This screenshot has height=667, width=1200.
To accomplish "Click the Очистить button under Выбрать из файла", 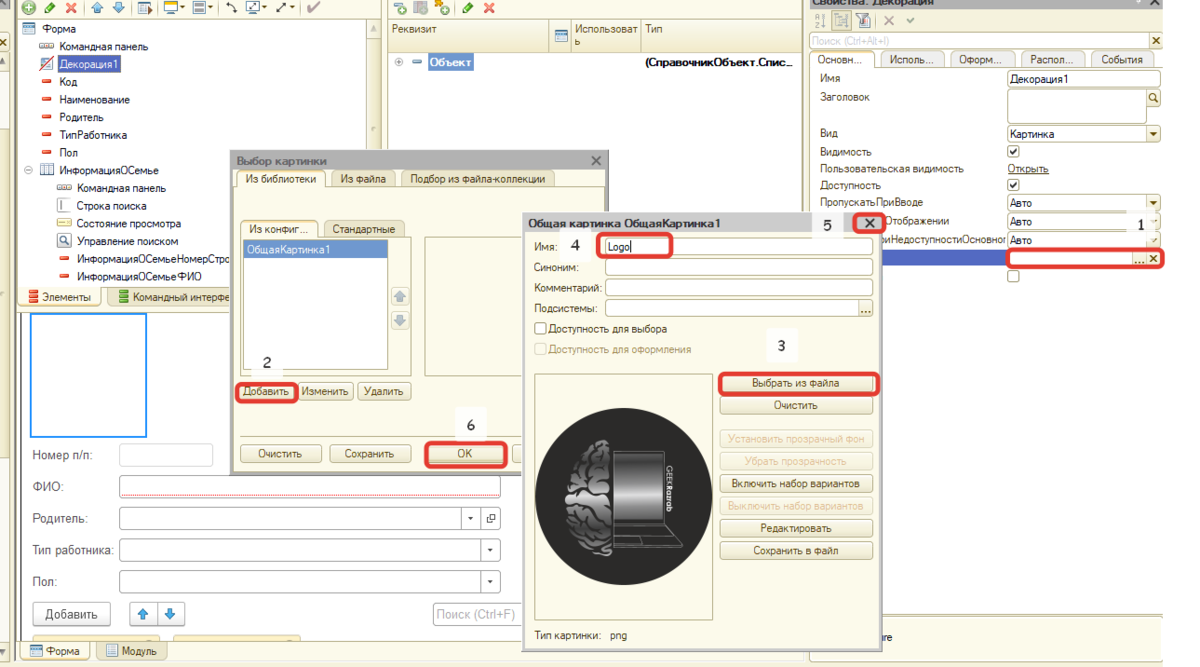I will click(x=796, y=406).
